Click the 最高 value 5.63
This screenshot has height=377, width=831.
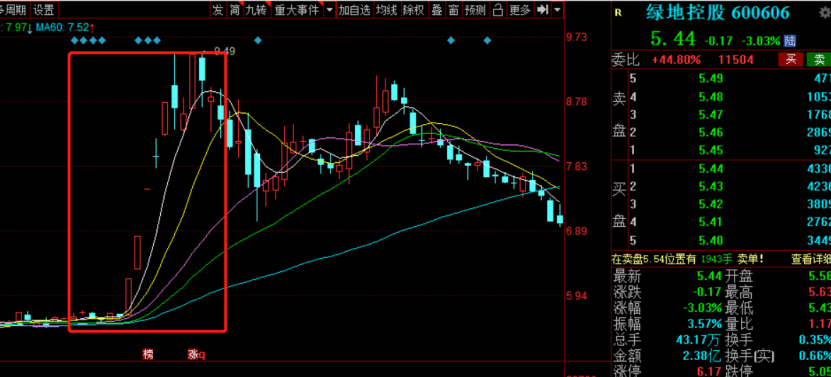click(x=820, y=292)
